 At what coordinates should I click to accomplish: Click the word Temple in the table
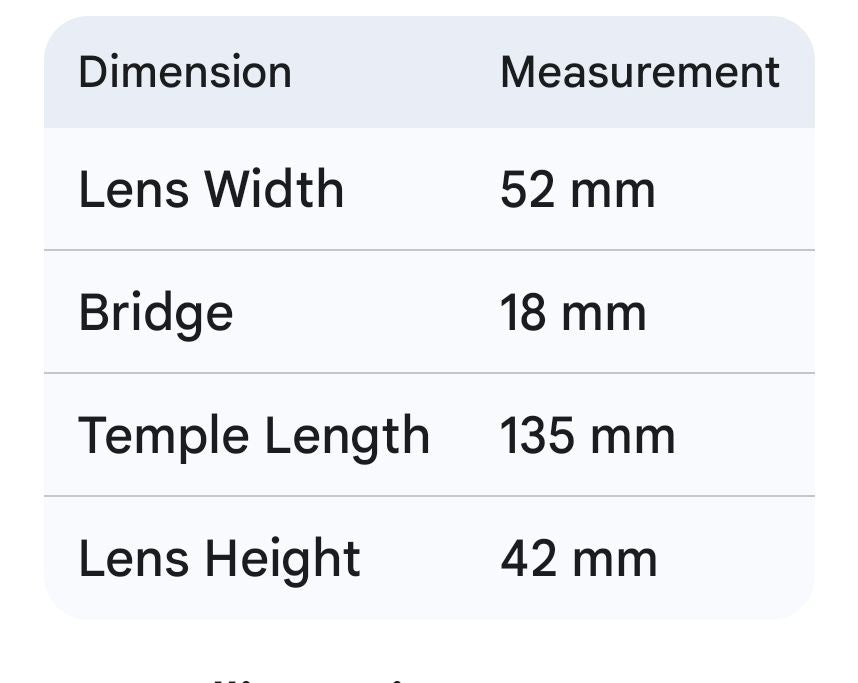pos(164,438)
